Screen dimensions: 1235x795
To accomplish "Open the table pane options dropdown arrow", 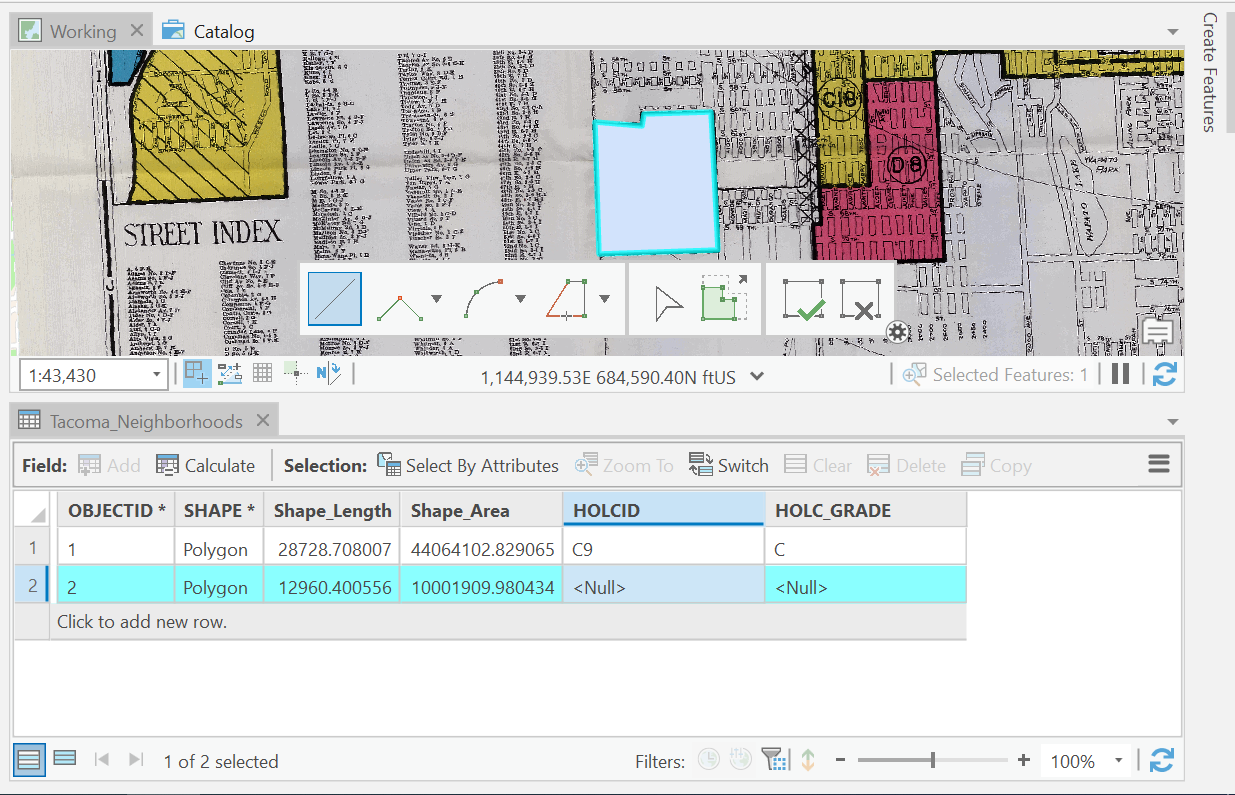I will (1173, 422).
